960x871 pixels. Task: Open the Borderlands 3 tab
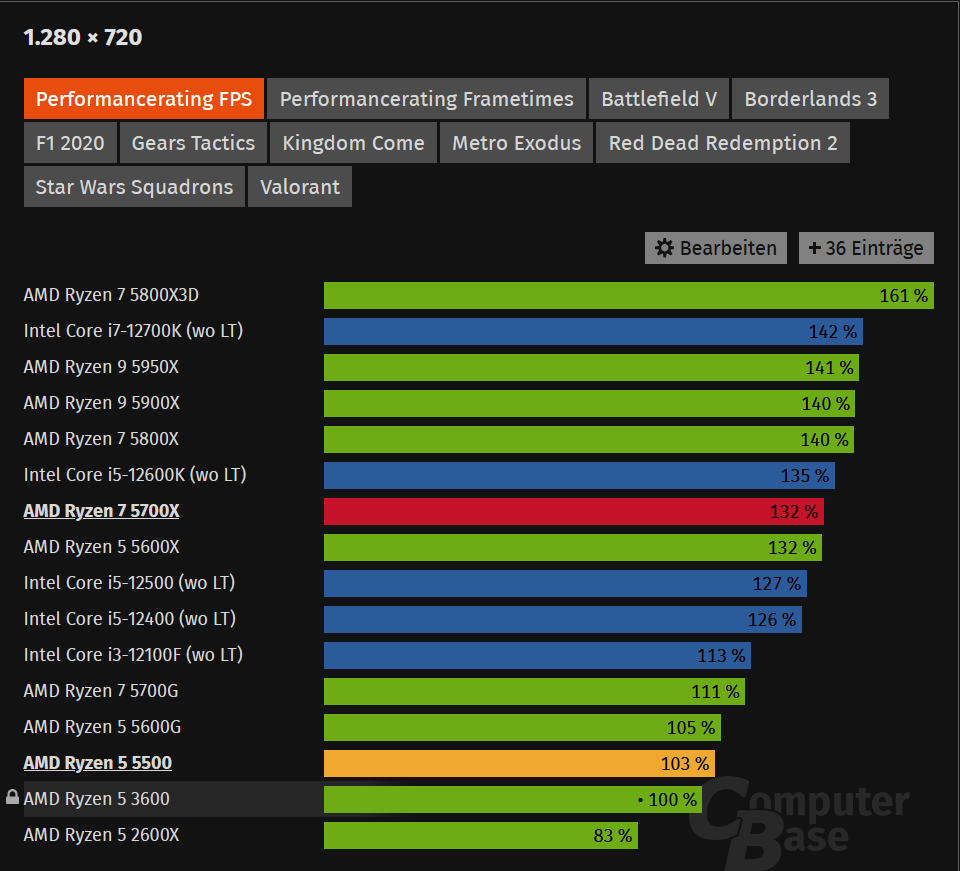coord(810,99)
